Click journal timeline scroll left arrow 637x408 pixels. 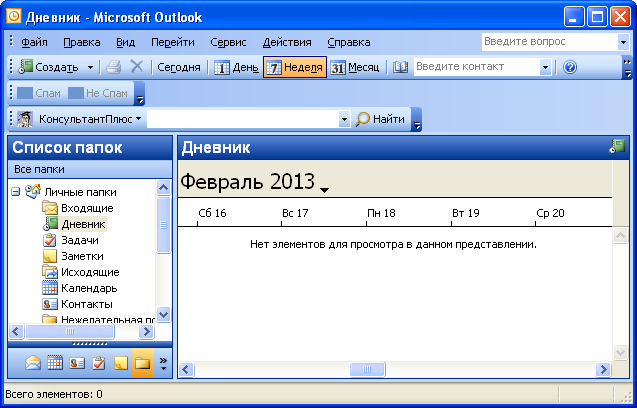[186, 370]
